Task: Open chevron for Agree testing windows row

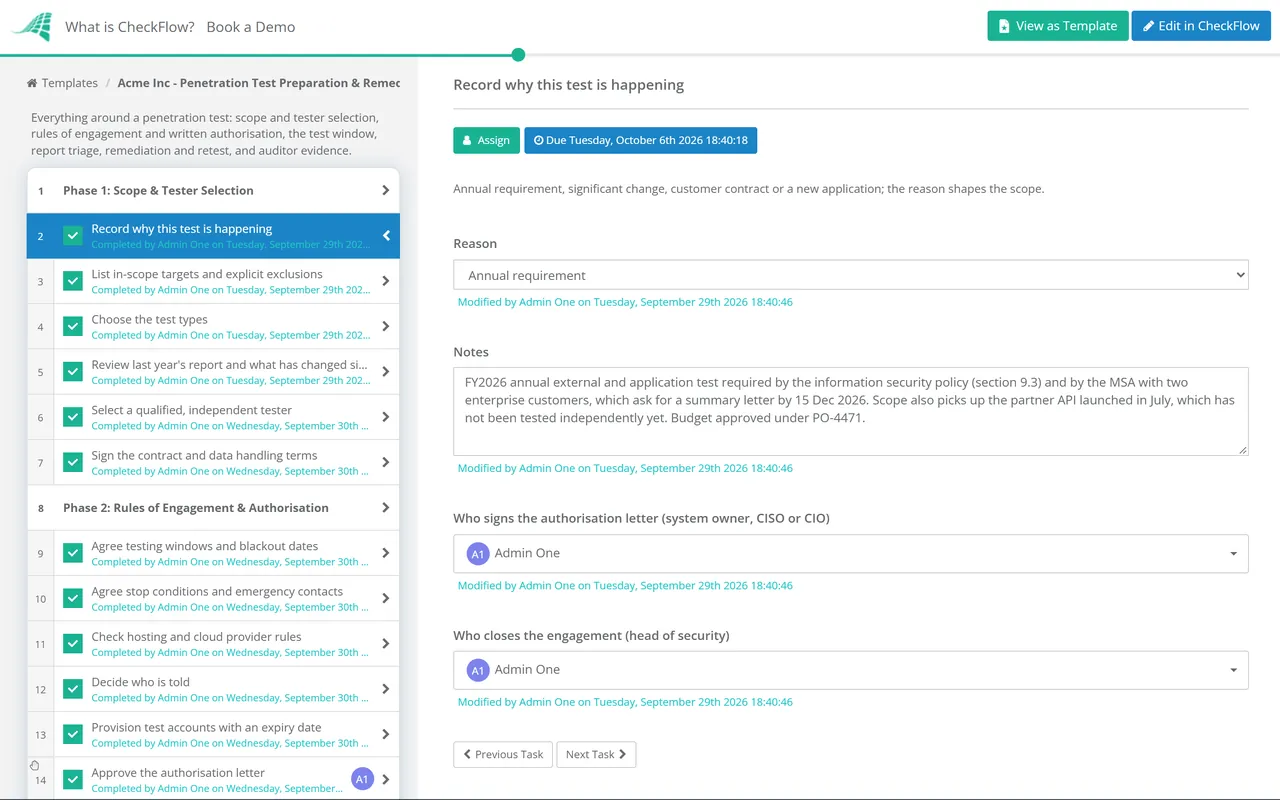Action: (386, 553)
